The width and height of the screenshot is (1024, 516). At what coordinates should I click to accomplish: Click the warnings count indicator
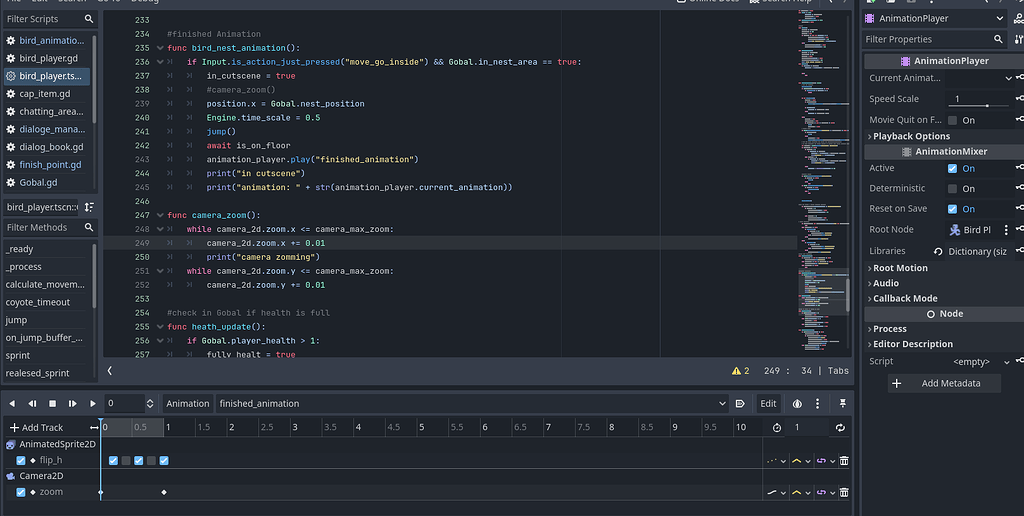point(741,371)
